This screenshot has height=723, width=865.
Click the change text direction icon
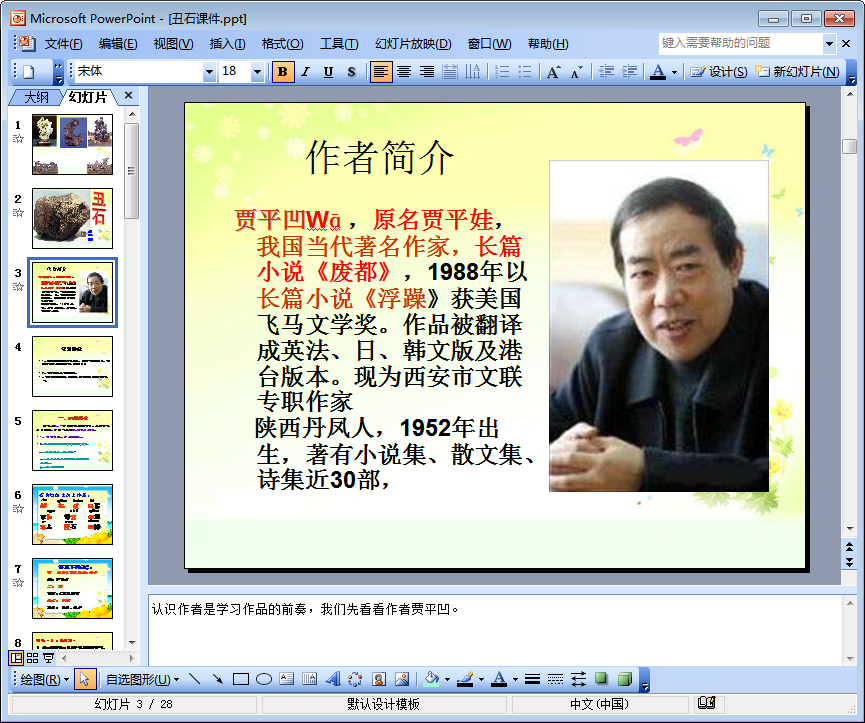click(473, 72)
